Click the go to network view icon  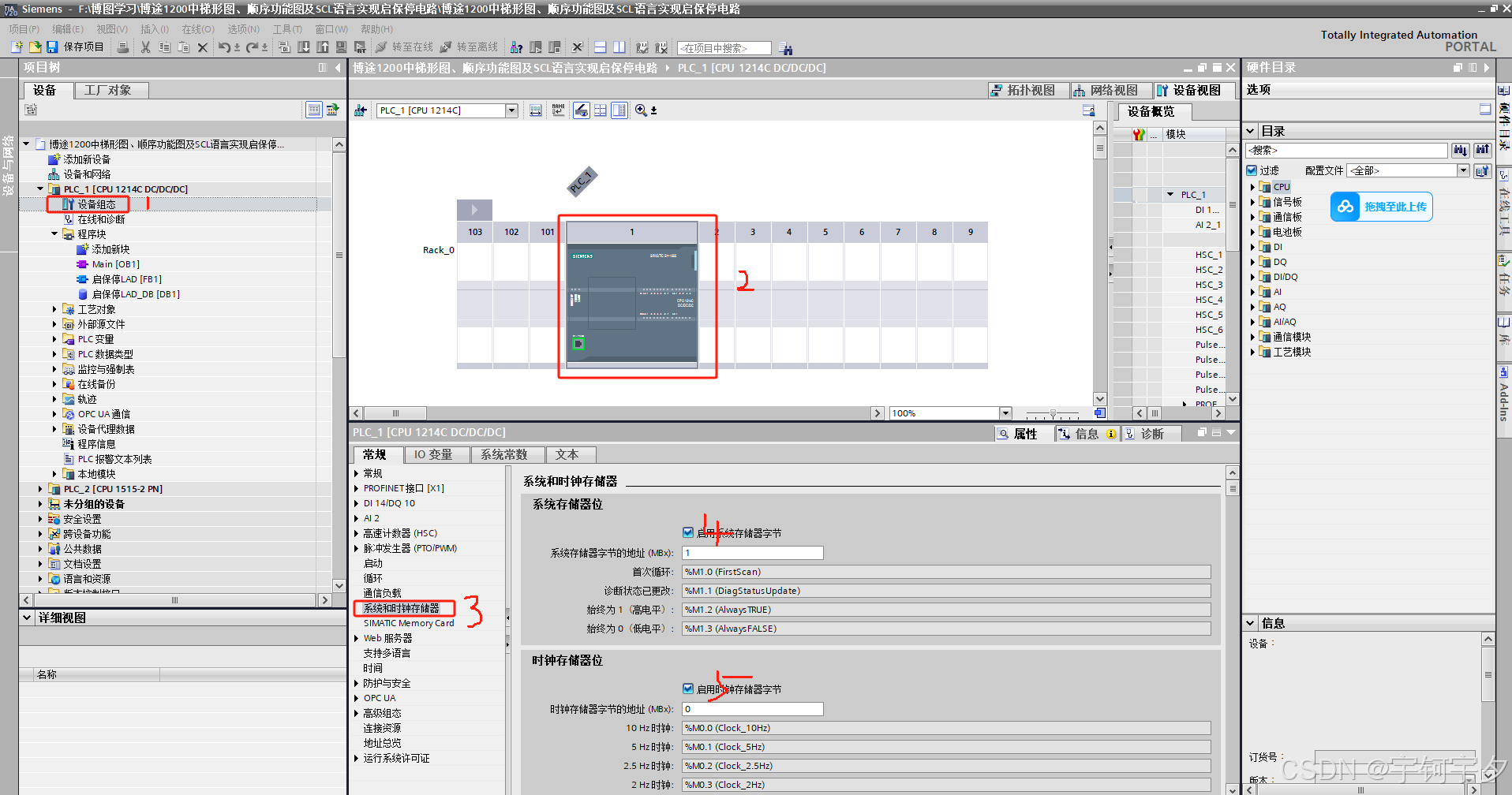point(361,110)
